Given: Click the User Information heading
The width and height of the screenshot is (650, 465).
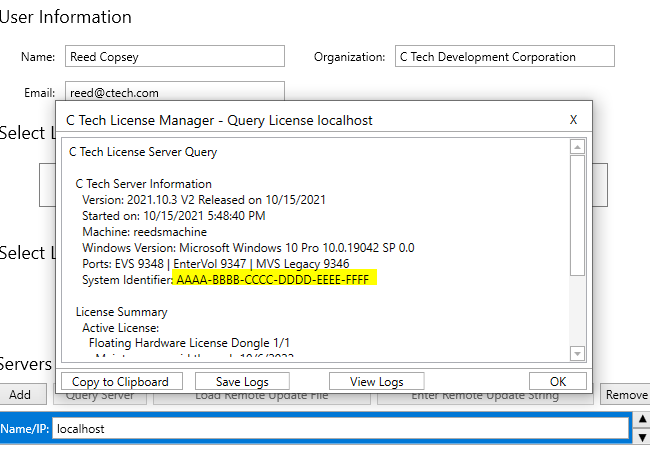Looking at the screenshot, I should coord(65,17).
